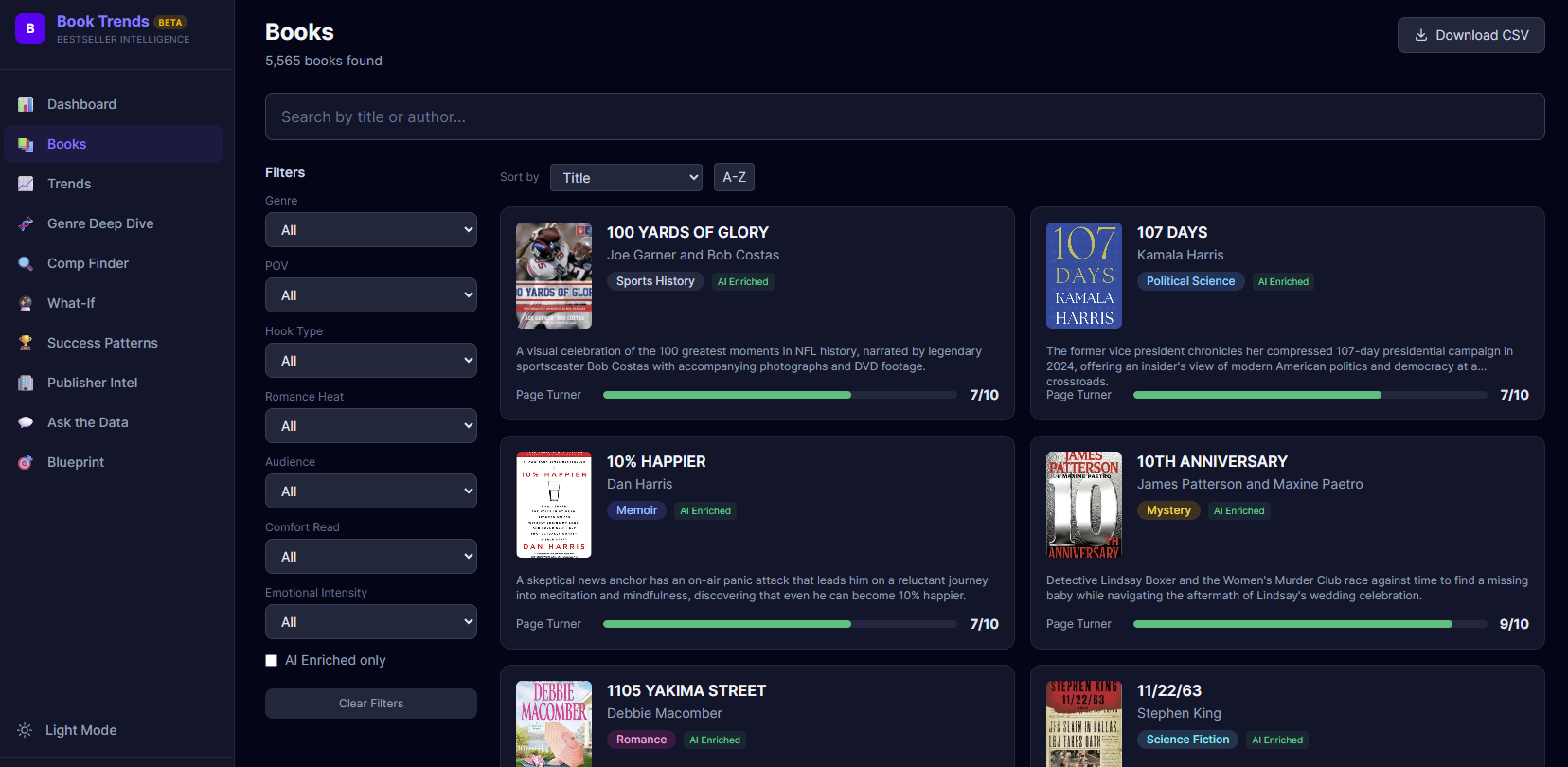Click the Trends chart icon

(x=26, y=184)
